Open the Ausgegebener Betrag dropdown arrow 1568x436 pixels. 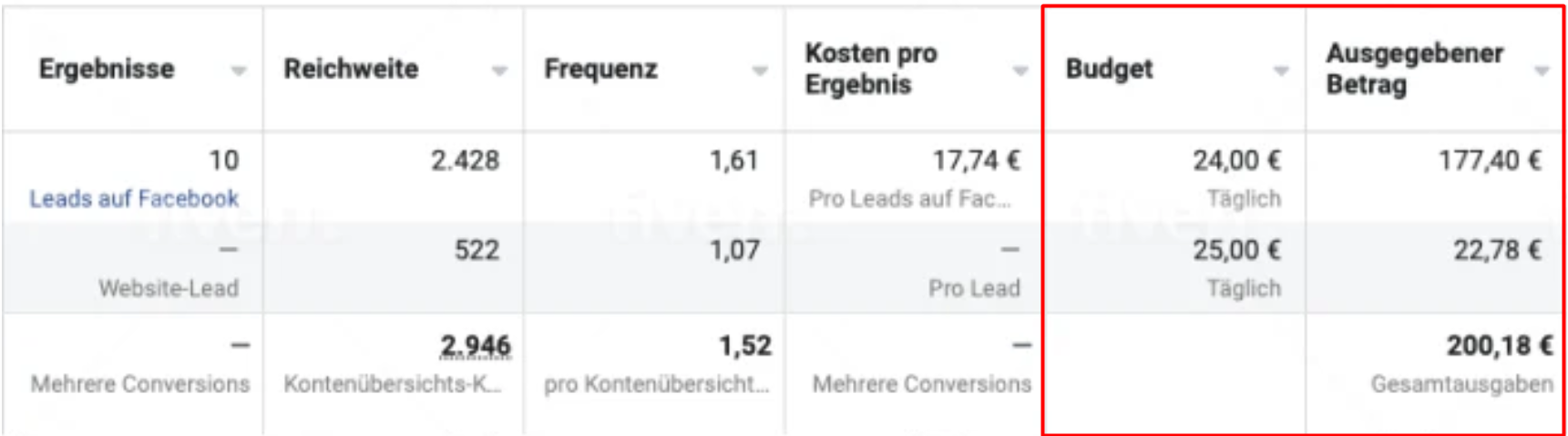coord(1542,71)
